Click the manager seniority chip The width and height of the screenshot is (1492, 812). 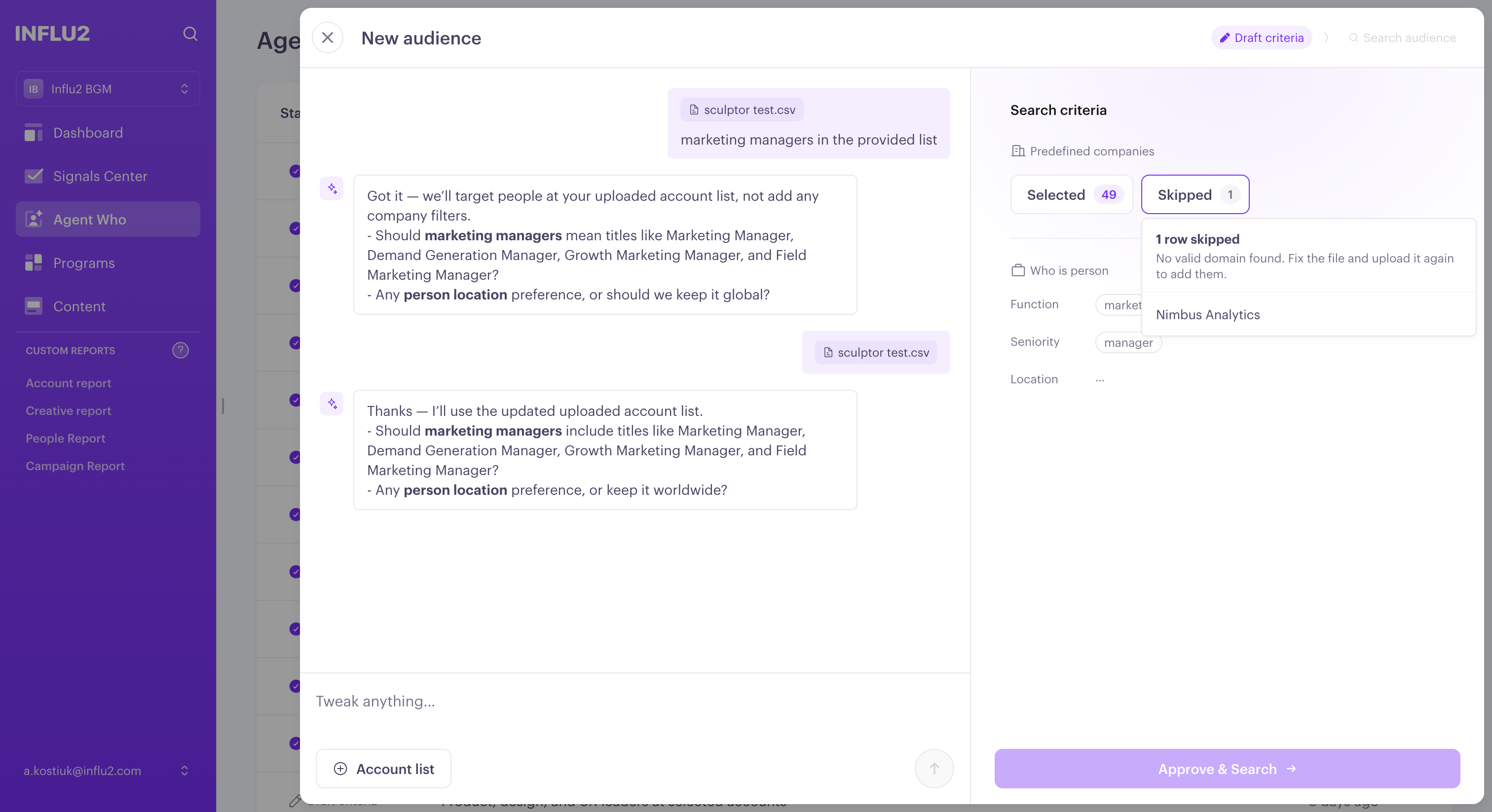click(x=1128, y=343)
